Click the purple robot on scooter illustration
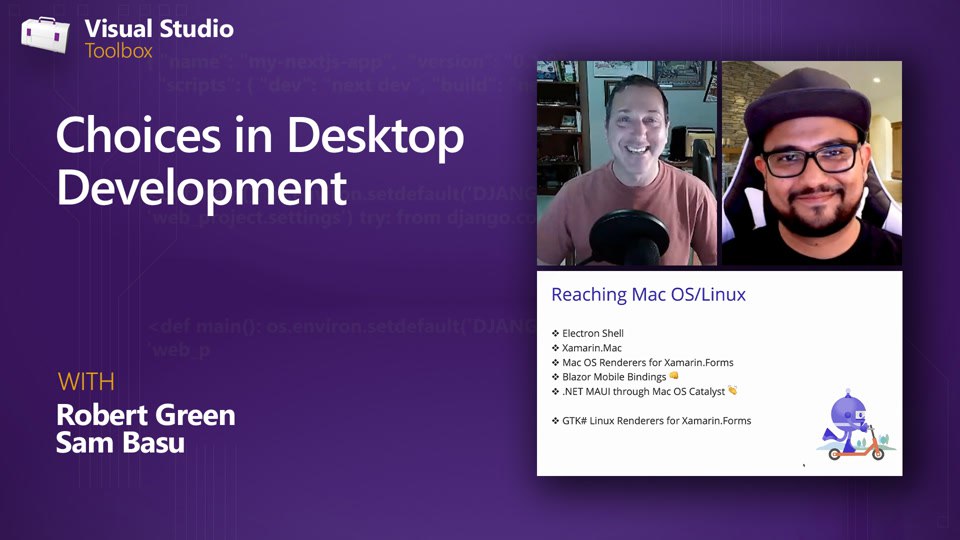Image resolution: width=960 pixels, height=540 pixels. click(x=855, y=424)
